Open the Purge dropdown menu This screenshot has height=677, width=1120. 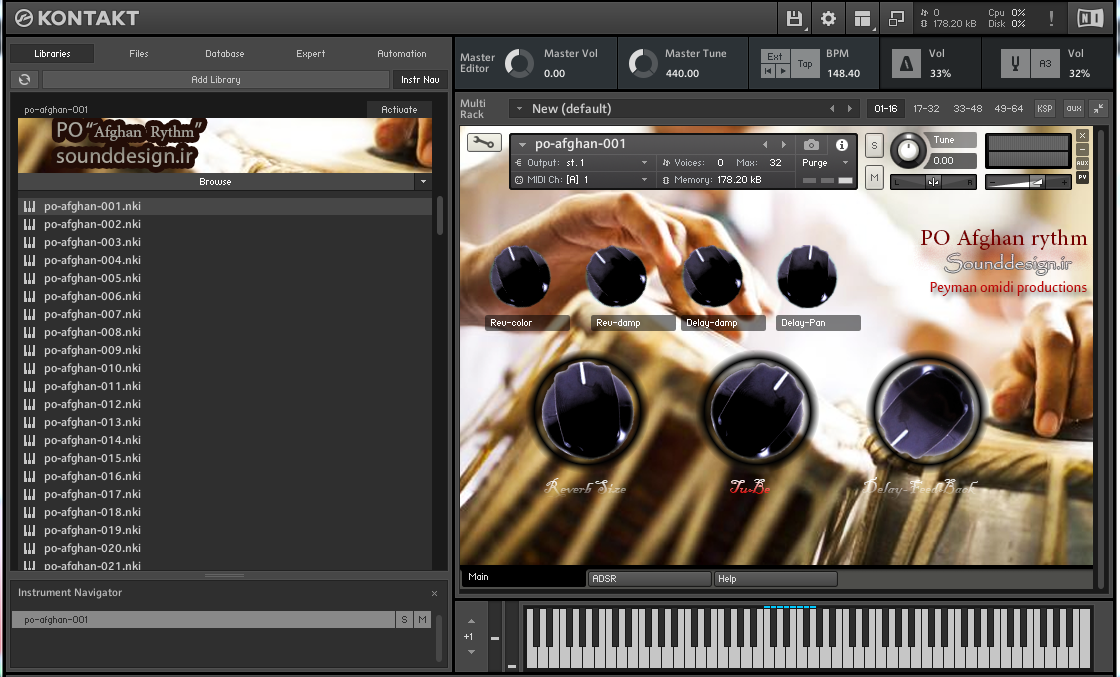[825, 163]
